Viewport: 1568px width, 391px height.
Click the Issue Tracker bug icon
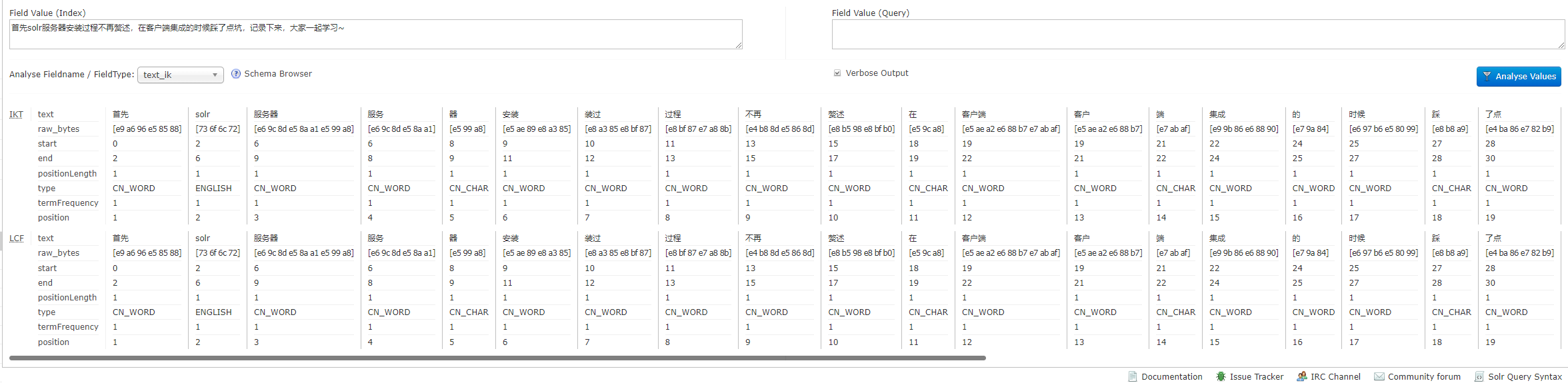pyautogui.click(x=1221, y=377)
